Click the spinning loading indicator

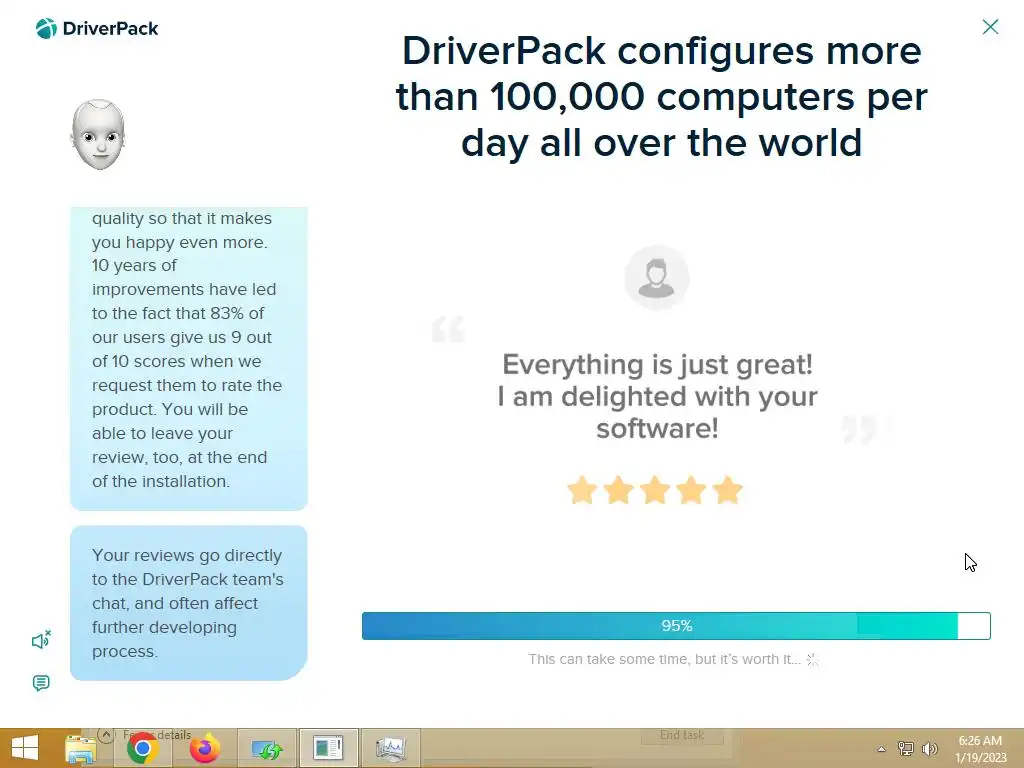point(812,660)
